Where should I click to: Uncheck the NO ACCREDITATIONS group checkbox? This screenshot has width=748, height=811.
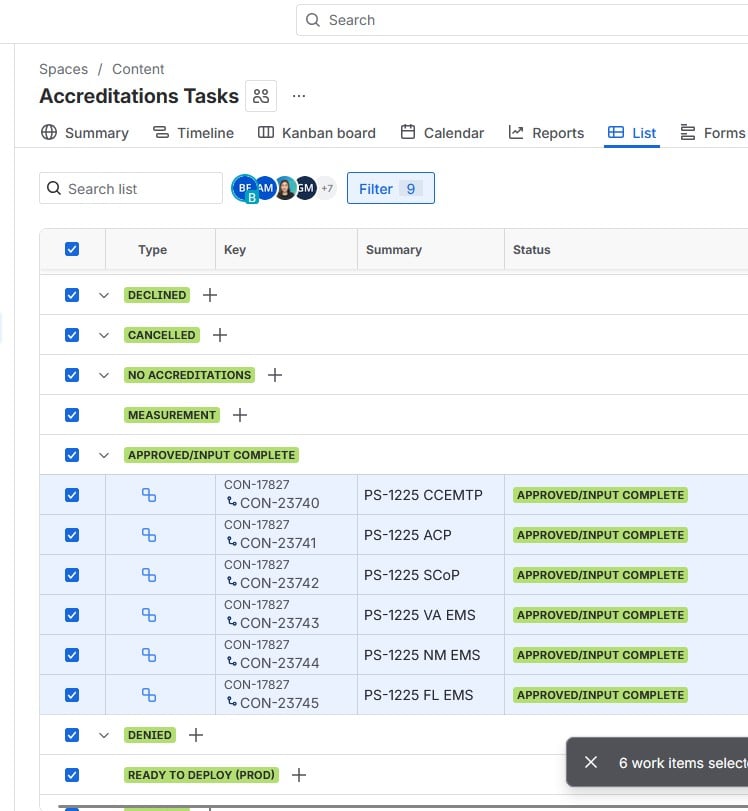tap(72, 375)
